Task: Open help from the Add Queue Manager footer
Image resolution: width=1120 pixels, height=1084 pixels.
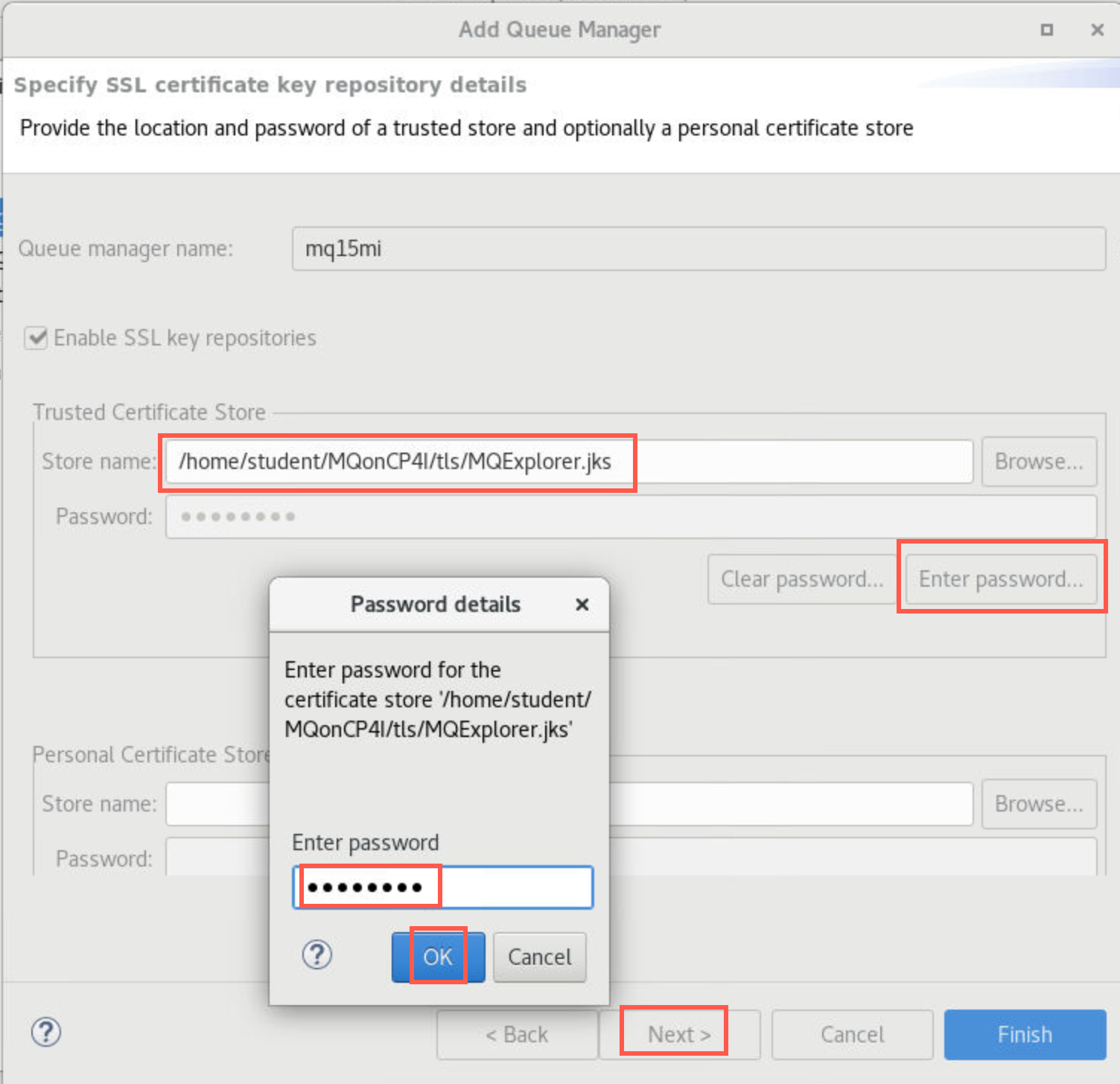Action: [x=46, y=1033]
